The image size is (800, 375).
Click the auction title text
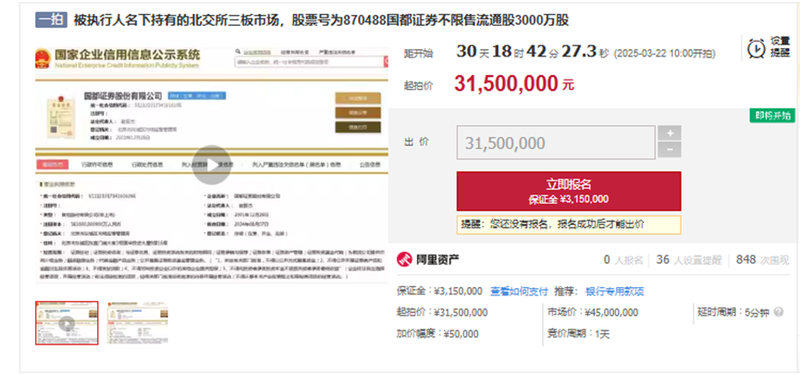pyautogui.click(x=321, y=20)
